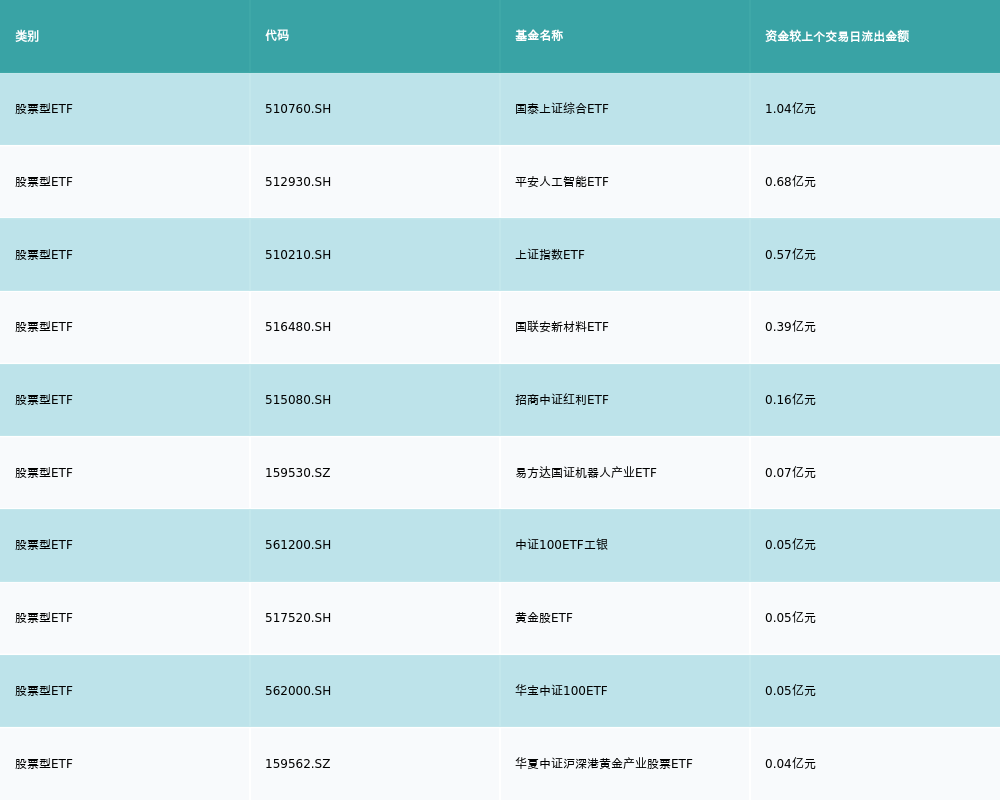Select code 515080.SH
1000x800 pixels.
[298, 400]
